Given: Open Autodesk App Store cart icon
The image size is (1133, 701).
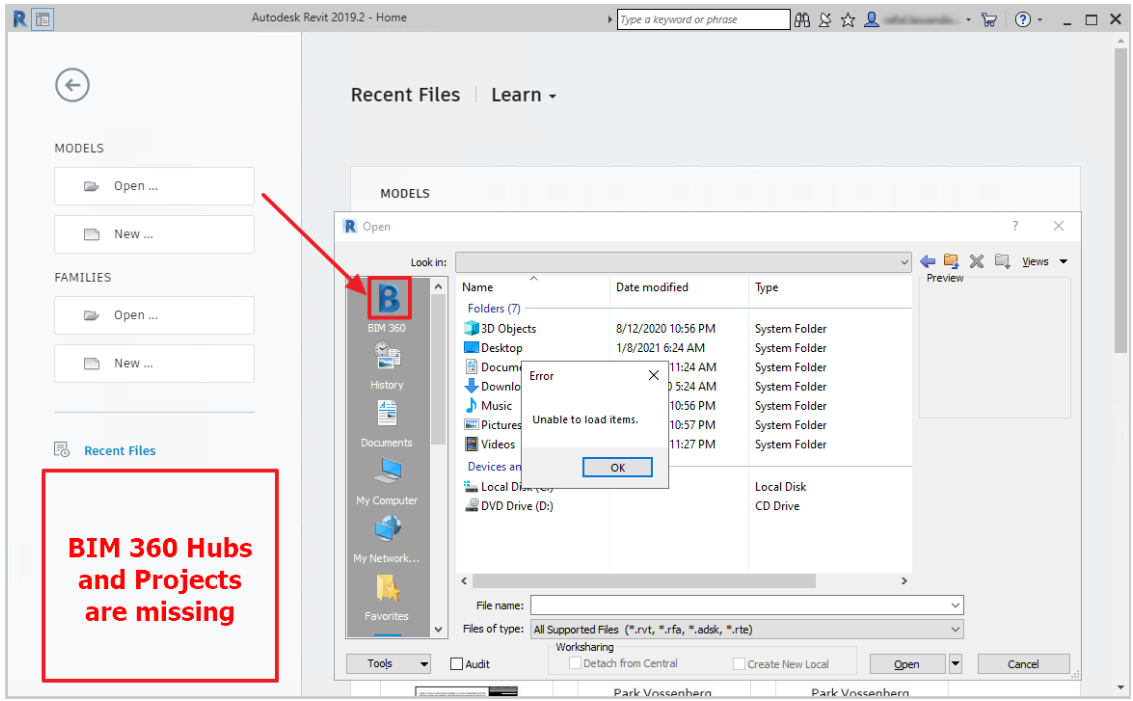Looking at the screenshot, I should [x=989, y=20].
